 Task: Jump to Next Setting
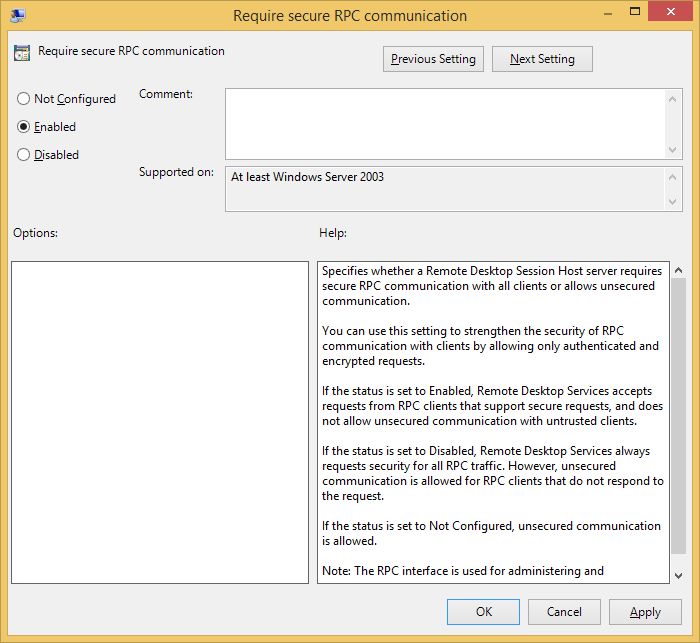(x=542, y=59)
